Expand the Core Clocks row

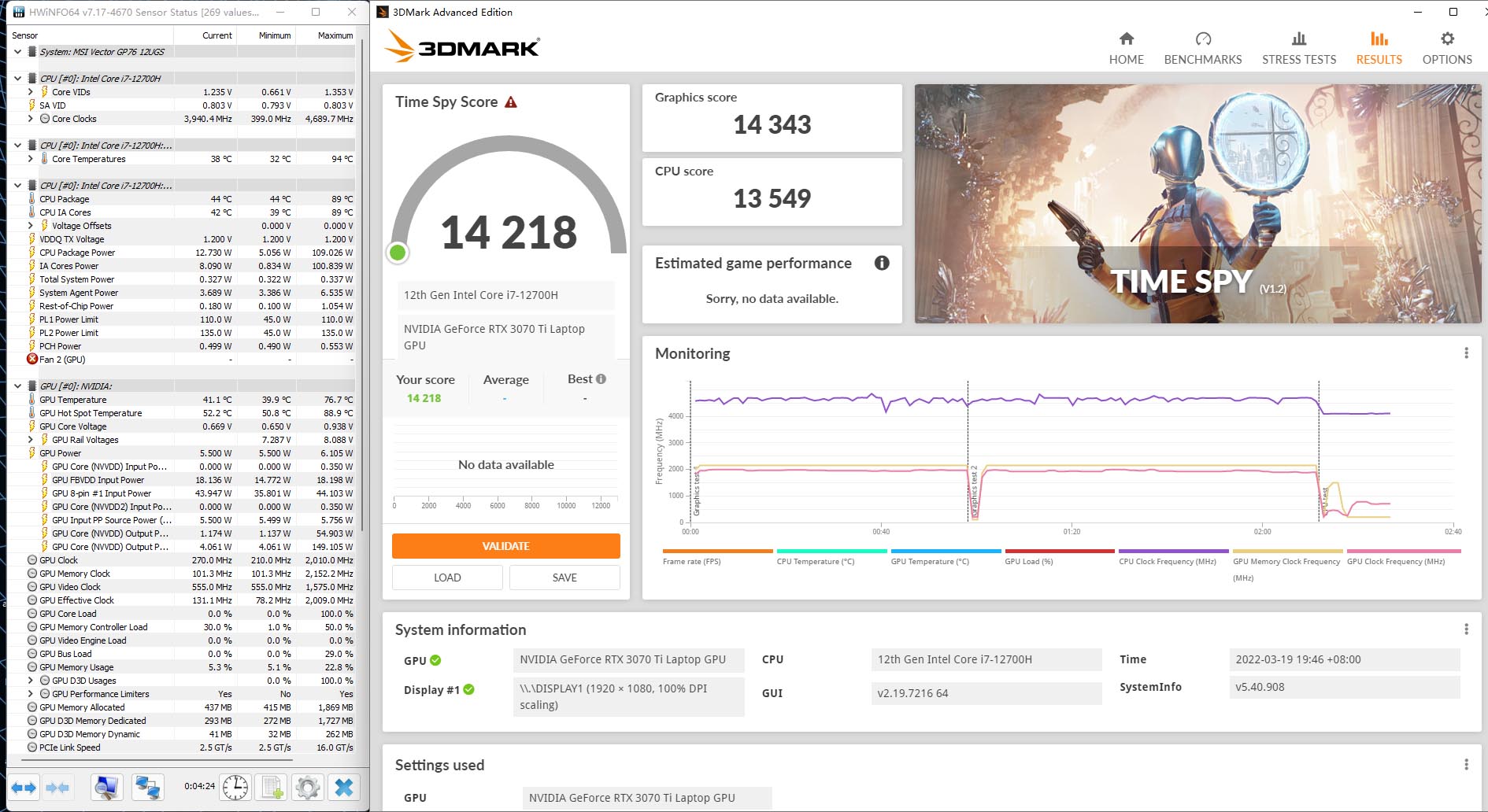click(31, 119)
